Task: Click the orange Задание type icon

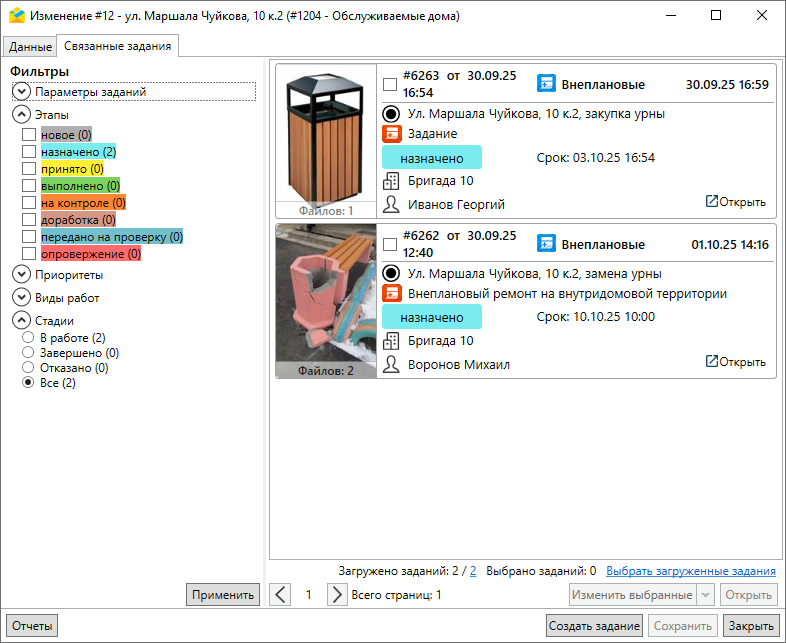Action: point(391,134)
